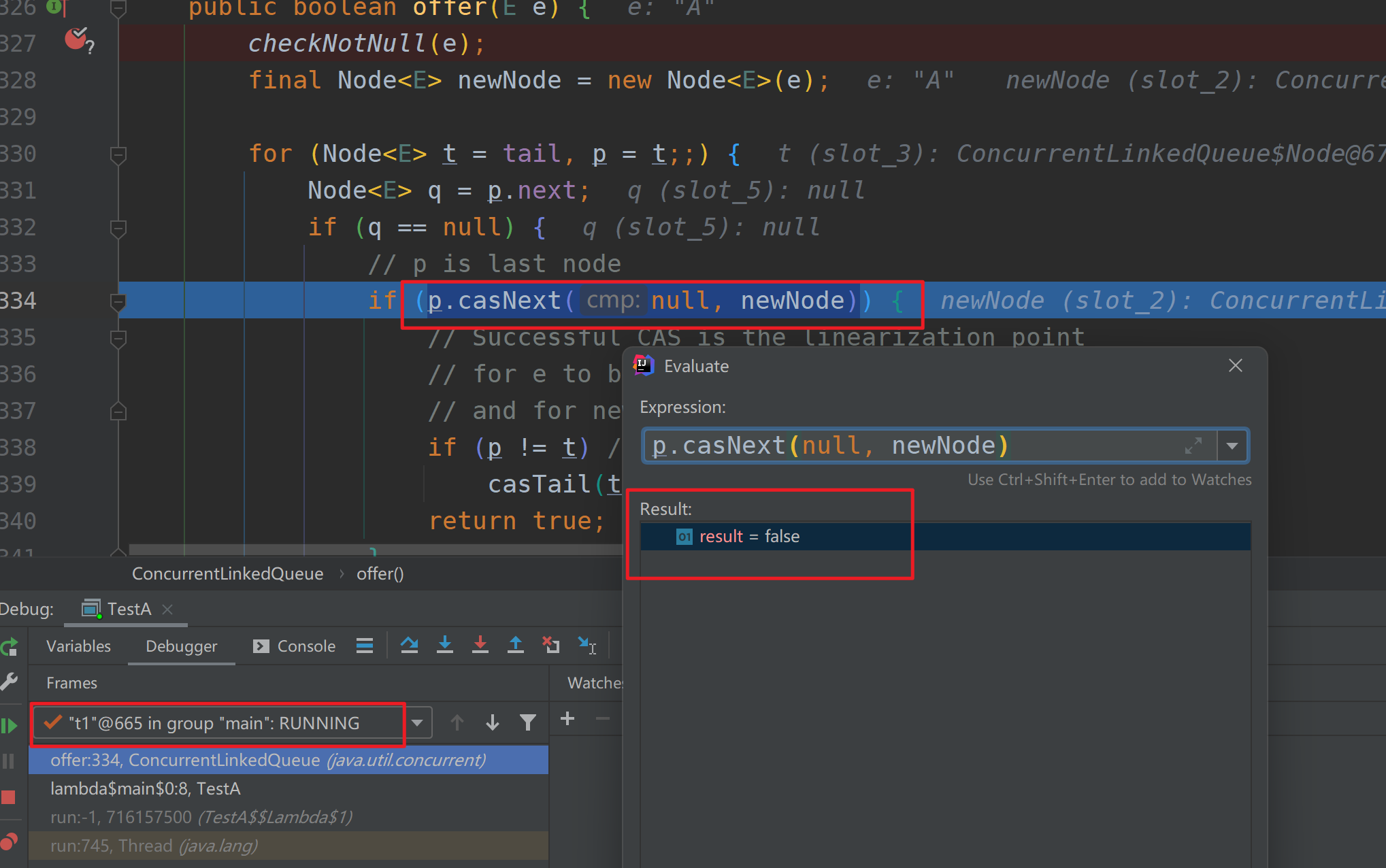Scroll the stack frames list down
This screenshot has width=1386, height=868.
[493, 722]
